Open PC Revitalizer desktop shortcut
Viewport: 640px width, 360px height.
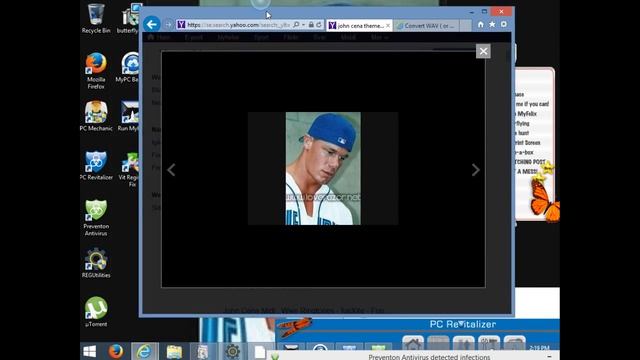(x=96, y=165)
